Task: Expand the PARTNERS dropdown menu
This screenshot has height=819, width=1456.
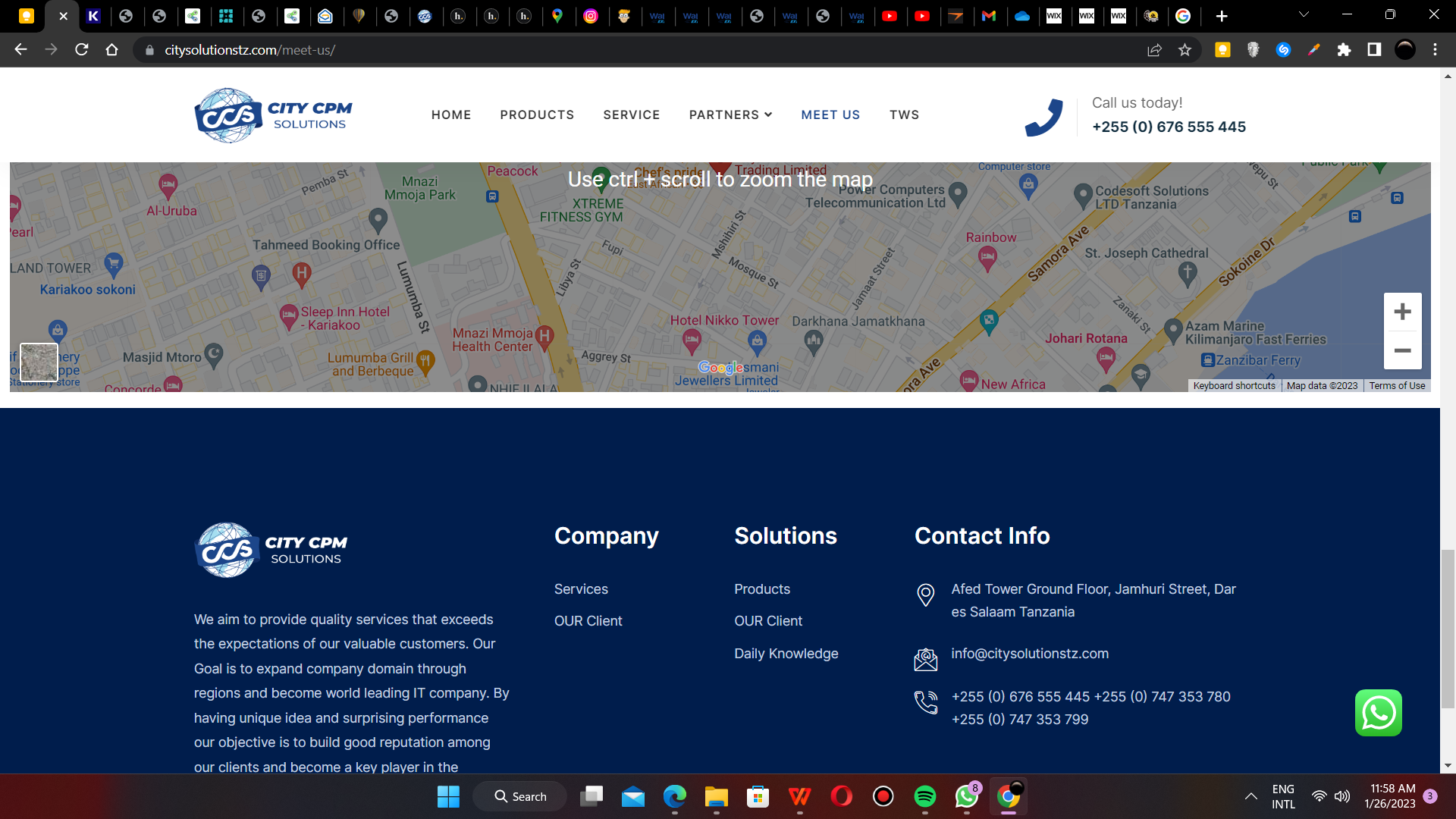Action: coord(730,115)
